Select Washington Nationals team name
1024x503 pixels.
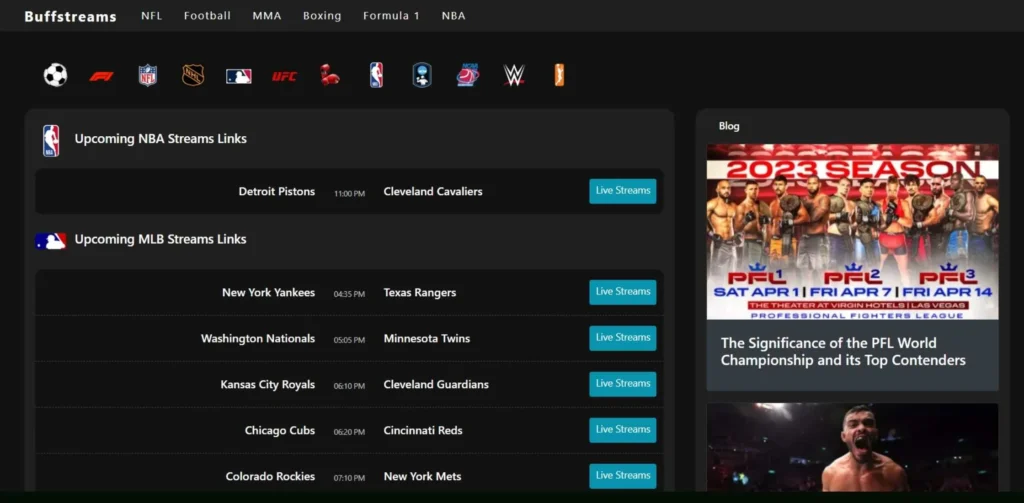click(258, 338)
